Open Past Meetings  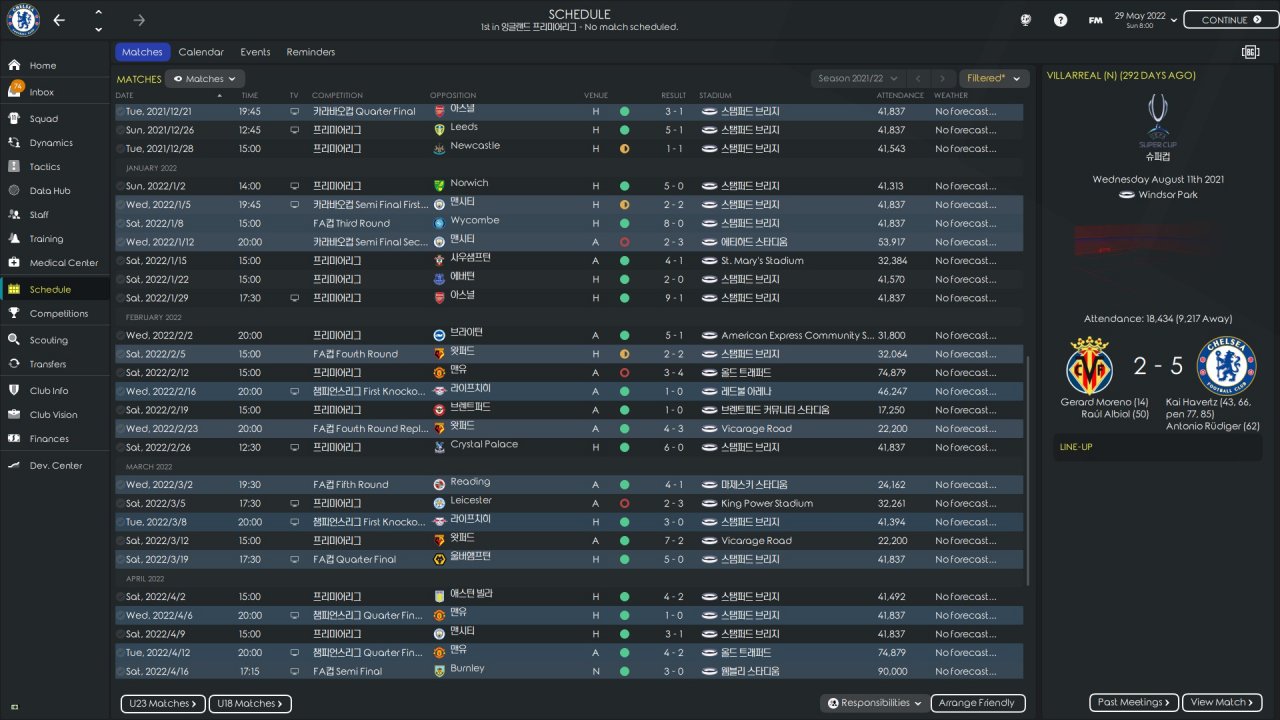[x=1134, y=703]
